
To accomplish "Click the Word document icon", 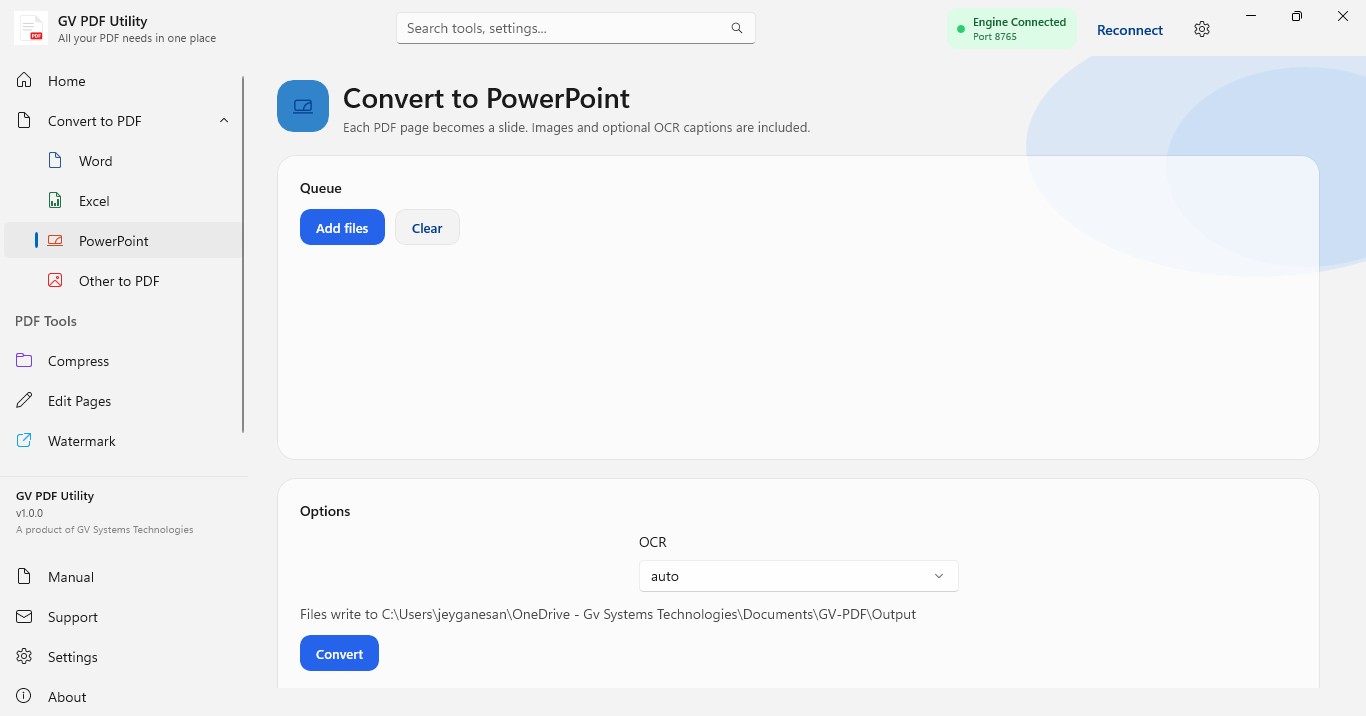I will click(x=56, y=161).
